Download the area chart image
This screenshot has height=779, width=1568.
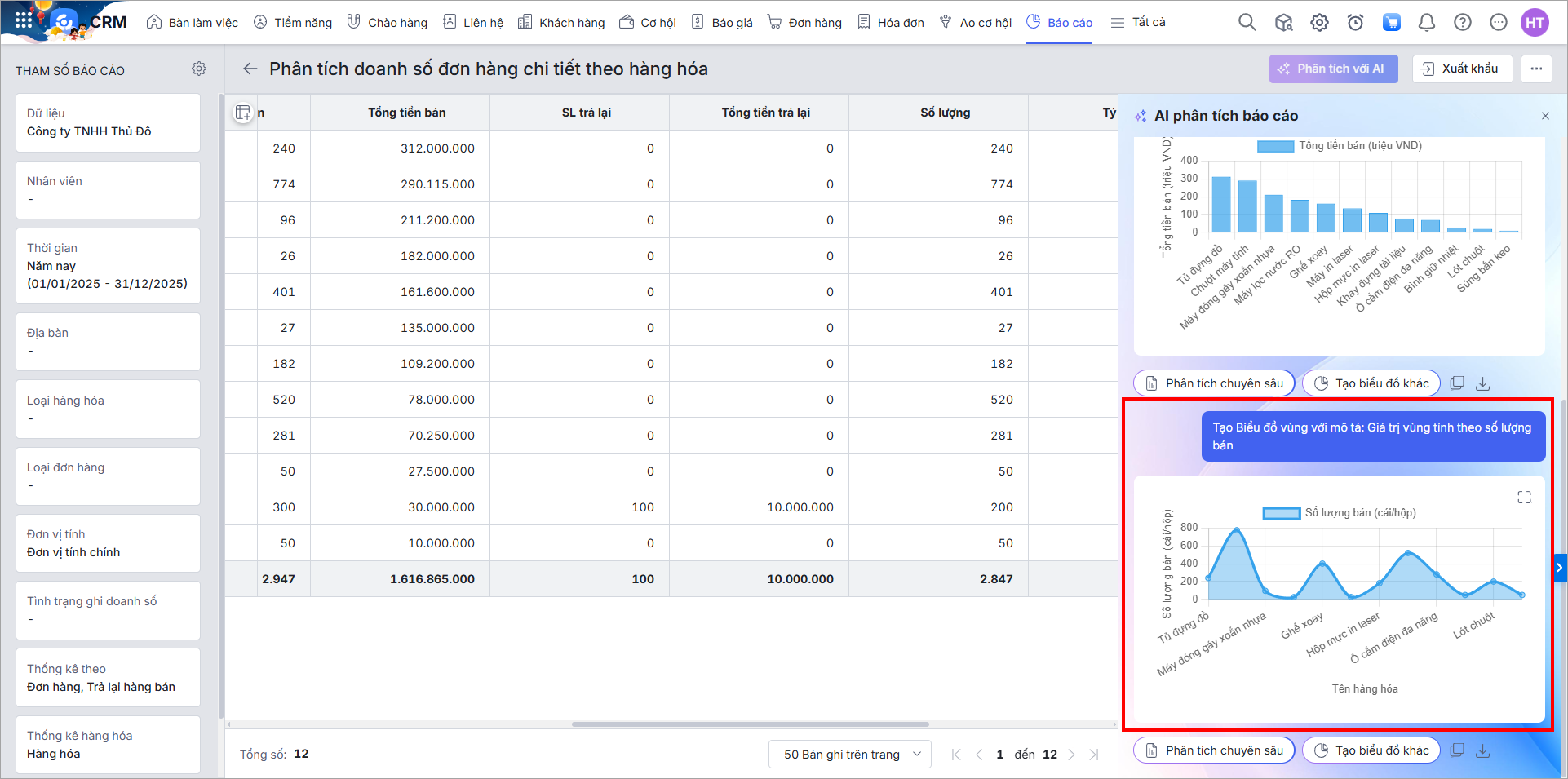(x=1483, y=750)
